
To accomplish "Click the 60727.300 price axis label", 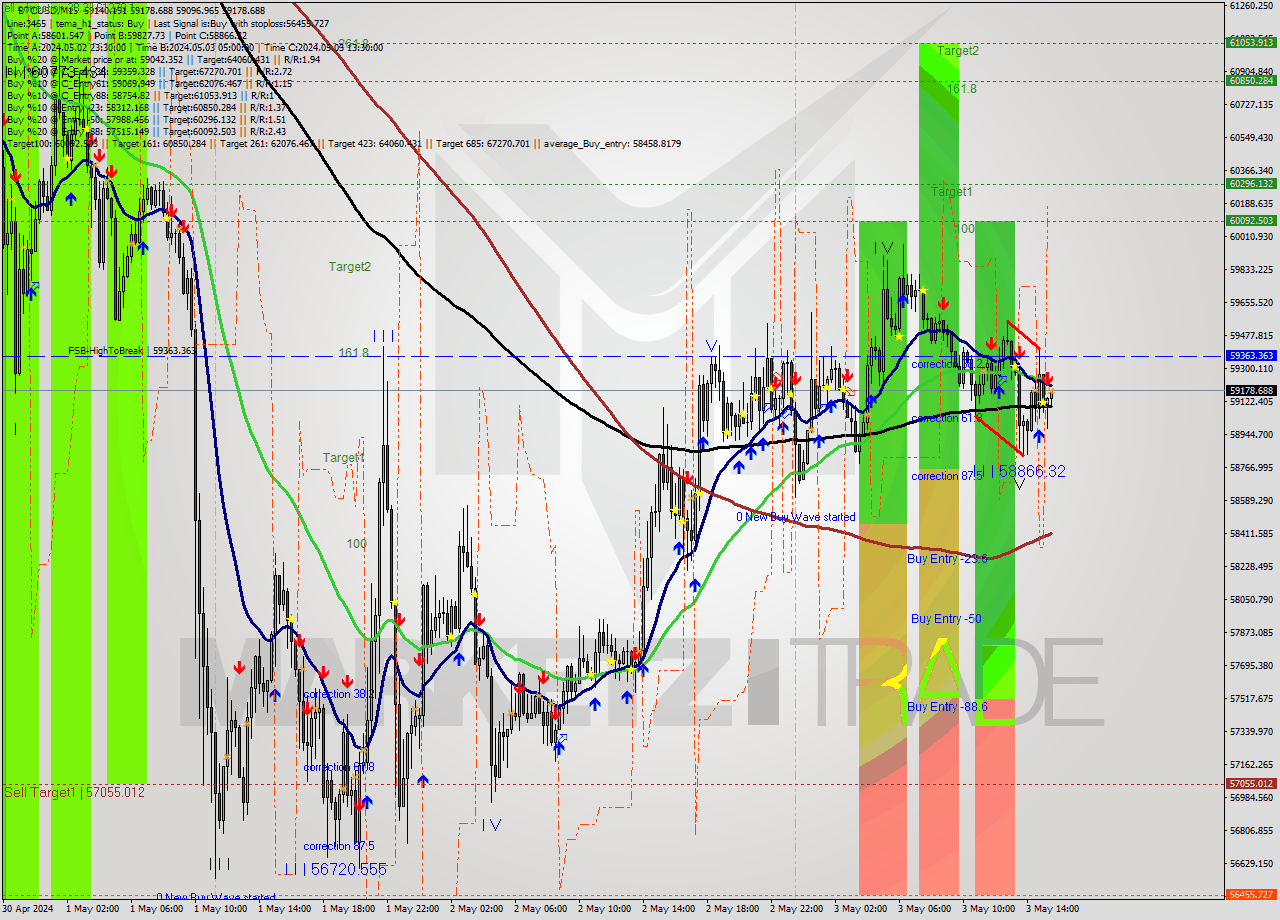I will tap(1251, 104).
